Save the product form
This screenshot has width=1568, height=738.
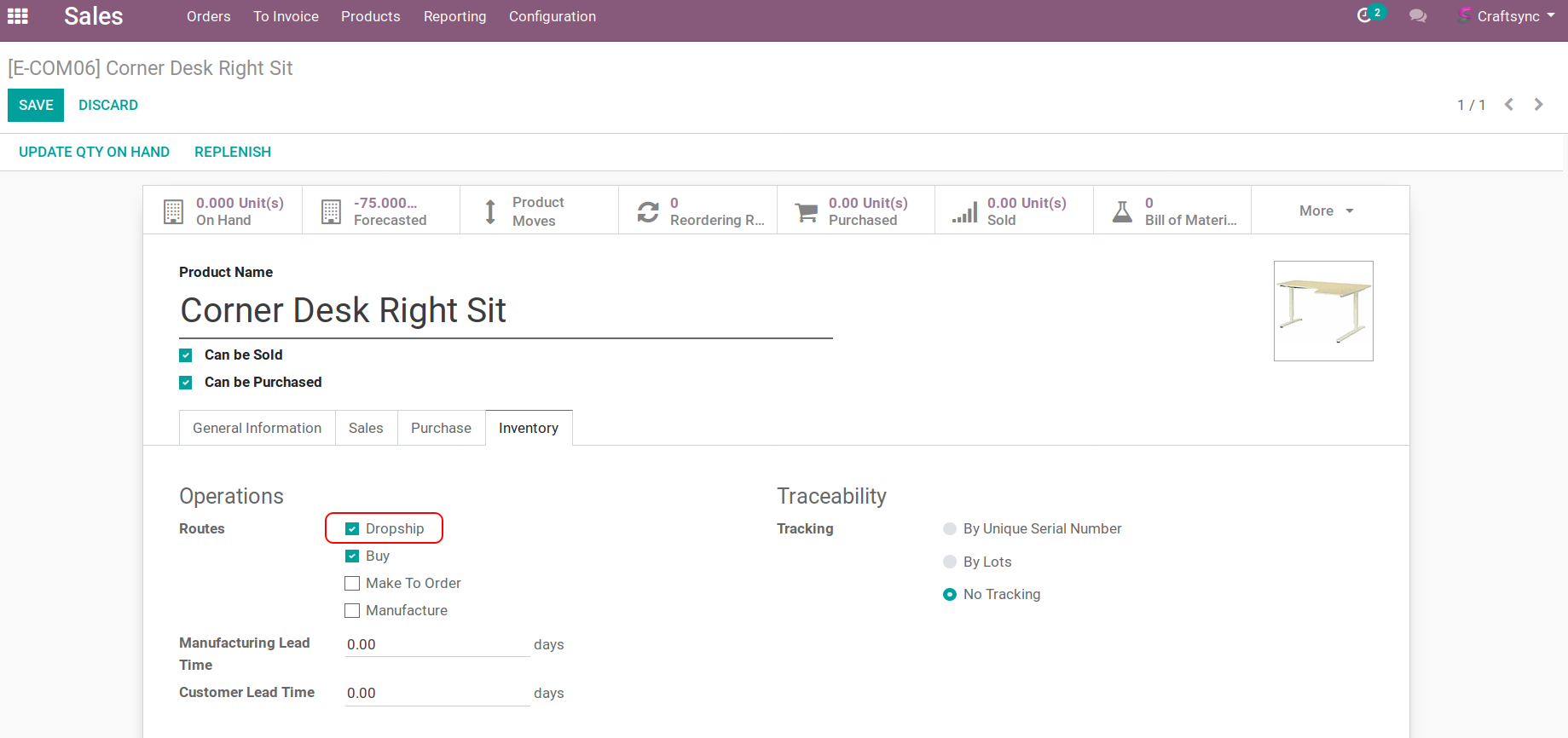pyautogui.click(x=36, y=105)
